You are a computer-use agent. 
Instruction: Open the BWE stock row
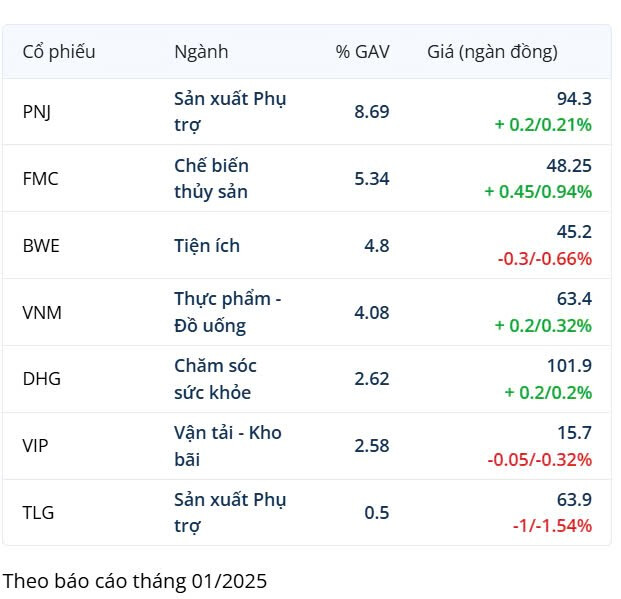[x=41, y=245]
